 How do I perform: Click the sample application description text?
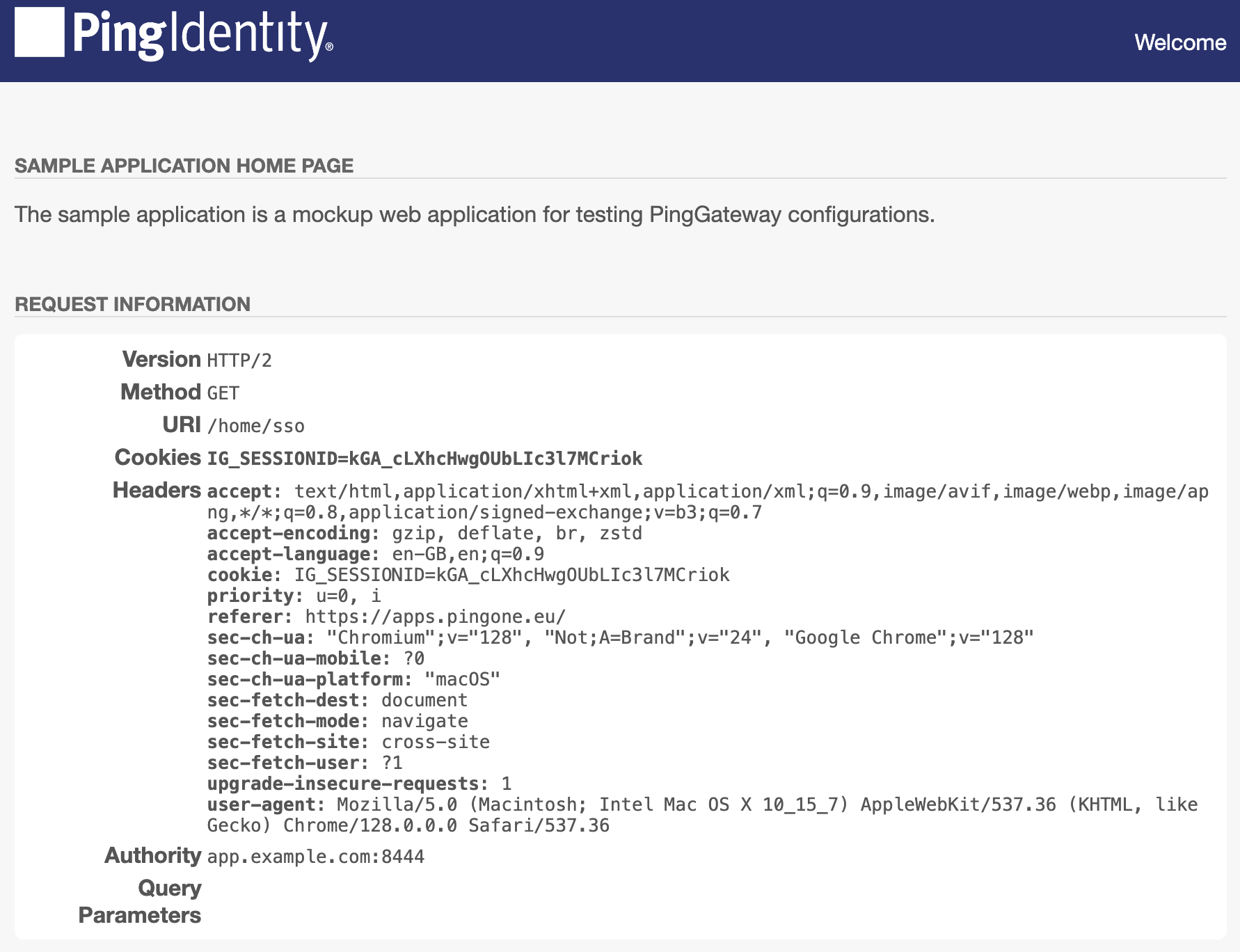[x=474, y=214]
